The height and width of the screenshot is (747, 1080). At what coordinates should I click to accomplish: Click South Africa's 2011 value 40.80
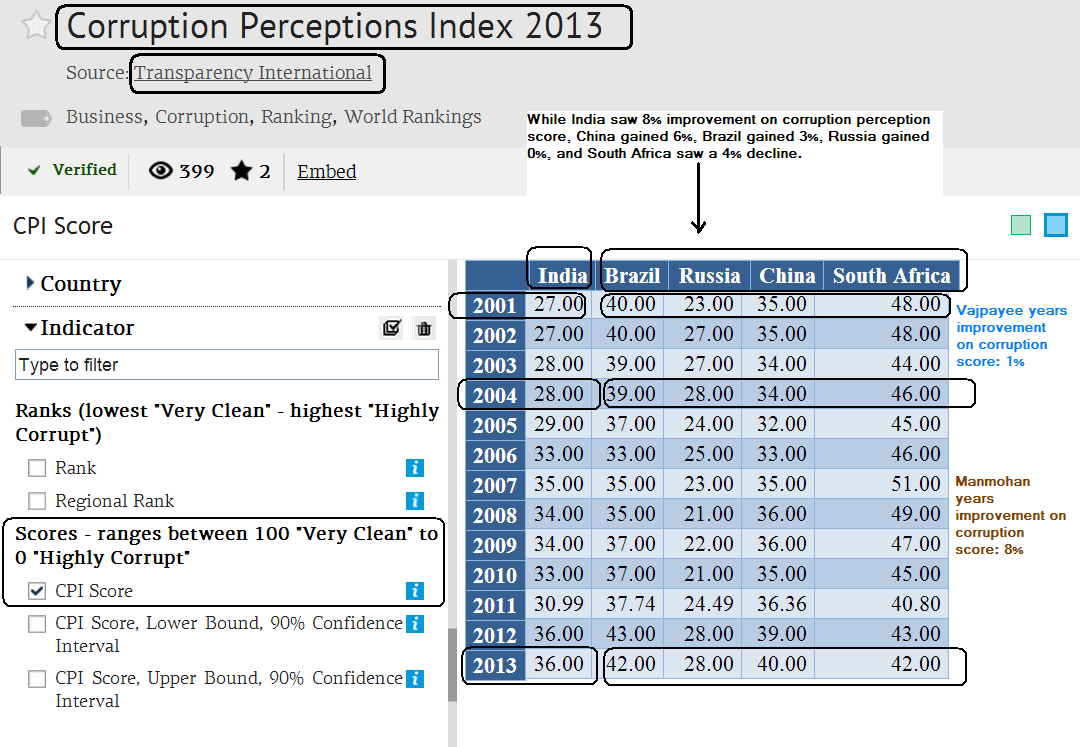[x=915, y=604]
